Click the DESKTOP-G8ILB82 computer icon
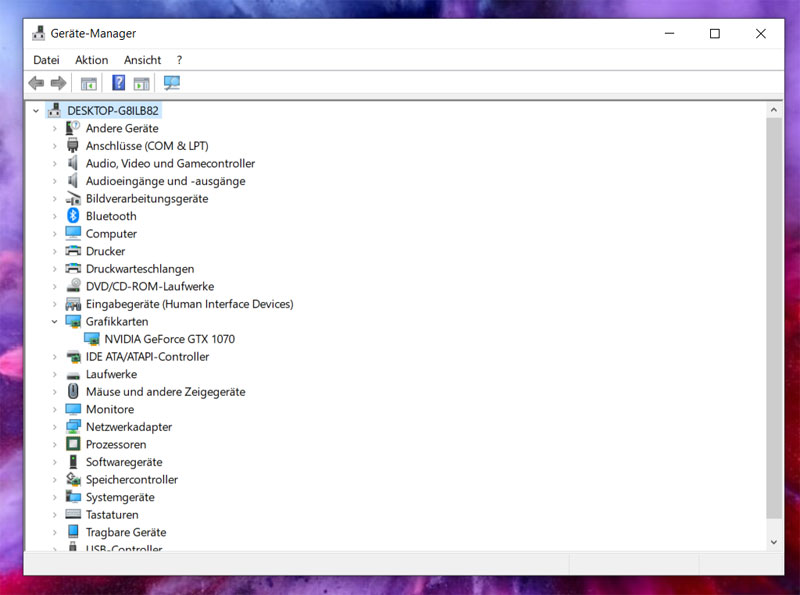 click(x=55, y=110)
